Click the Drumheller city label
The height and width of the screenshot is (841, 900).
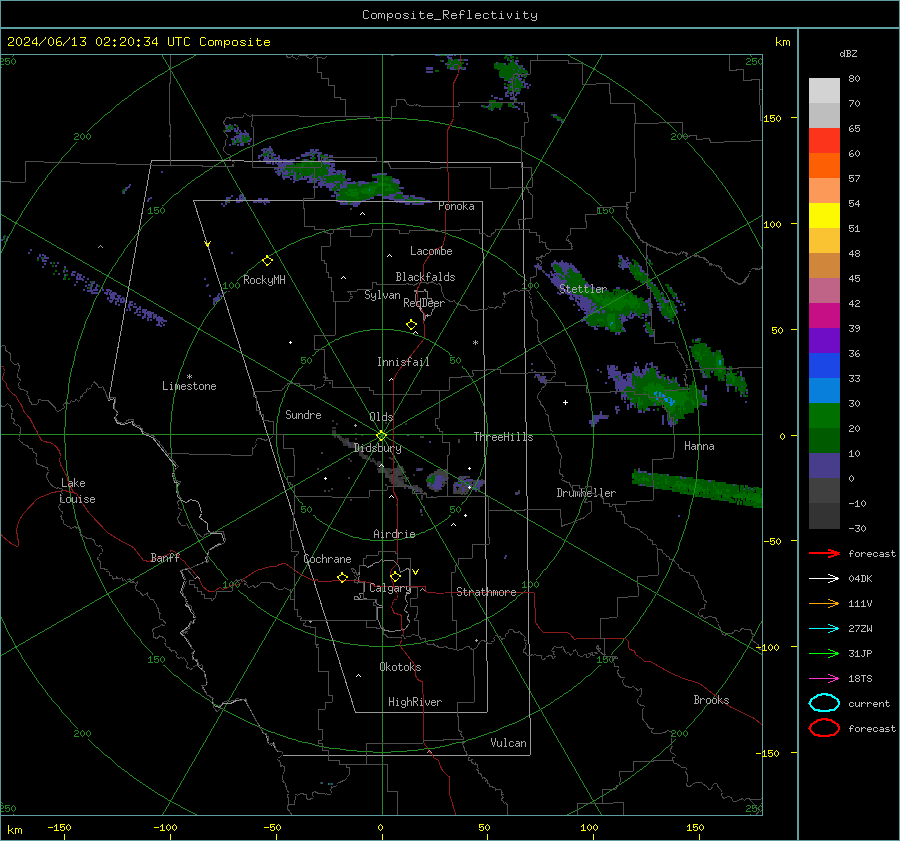coord(586,493)
